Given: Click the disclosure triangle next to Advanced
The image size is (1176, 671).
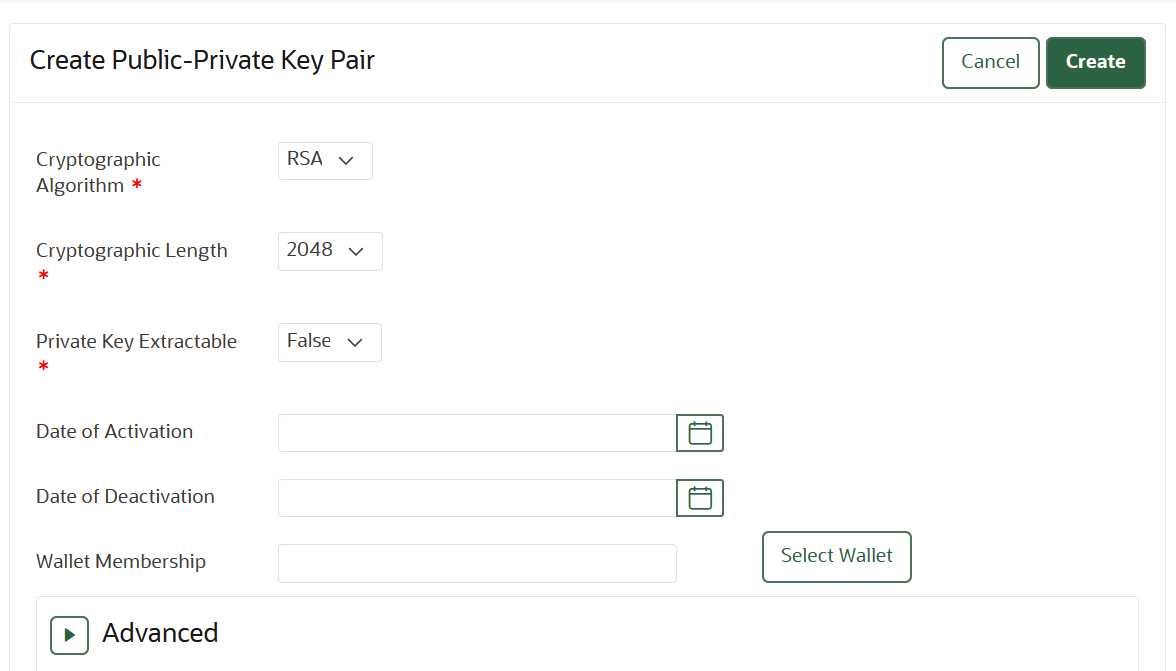Looking at the screenshot, I should click(x=69, y=634).
